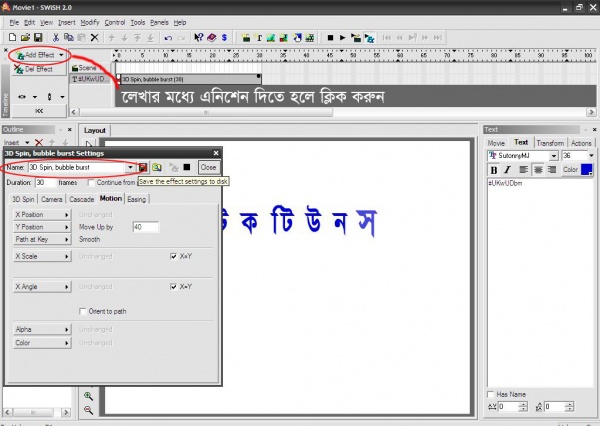Click the Zoom out magnifier icon

pyautogui.click(x=88, y=410)
